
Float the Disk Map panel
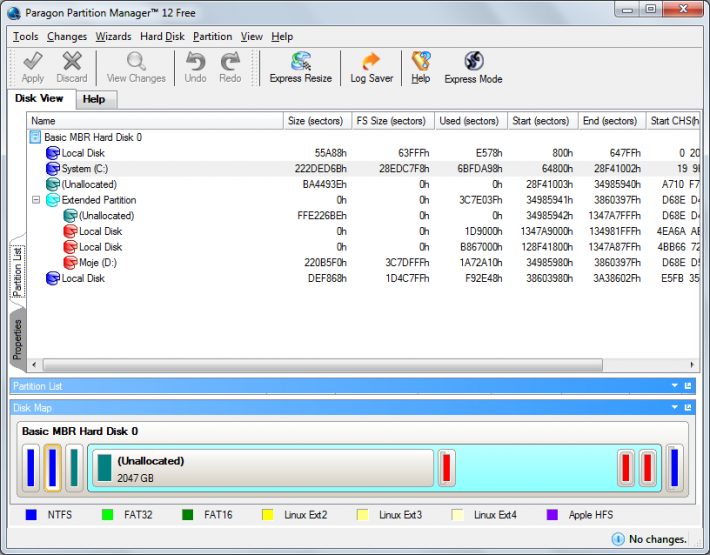coord(688,407)
